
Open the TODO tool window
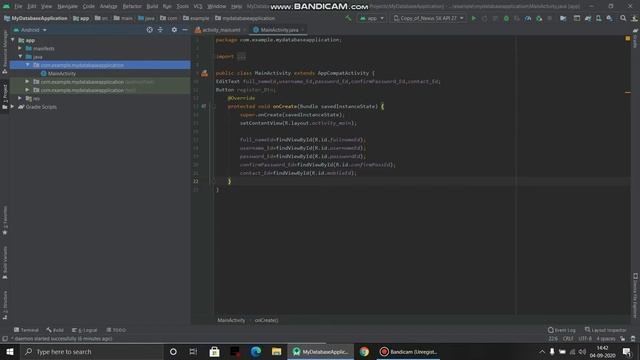pos(116,330)
